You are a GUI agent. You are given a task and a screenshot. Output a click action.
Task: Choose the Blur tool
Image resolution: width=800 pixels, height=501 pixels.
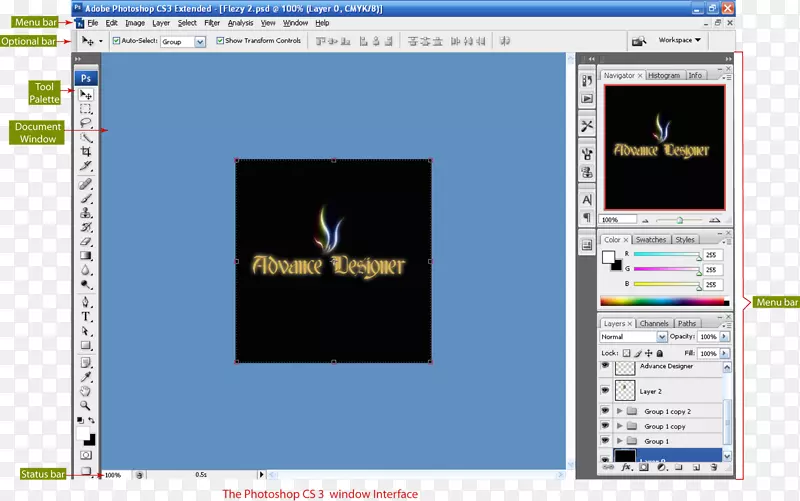pos(86,270)
